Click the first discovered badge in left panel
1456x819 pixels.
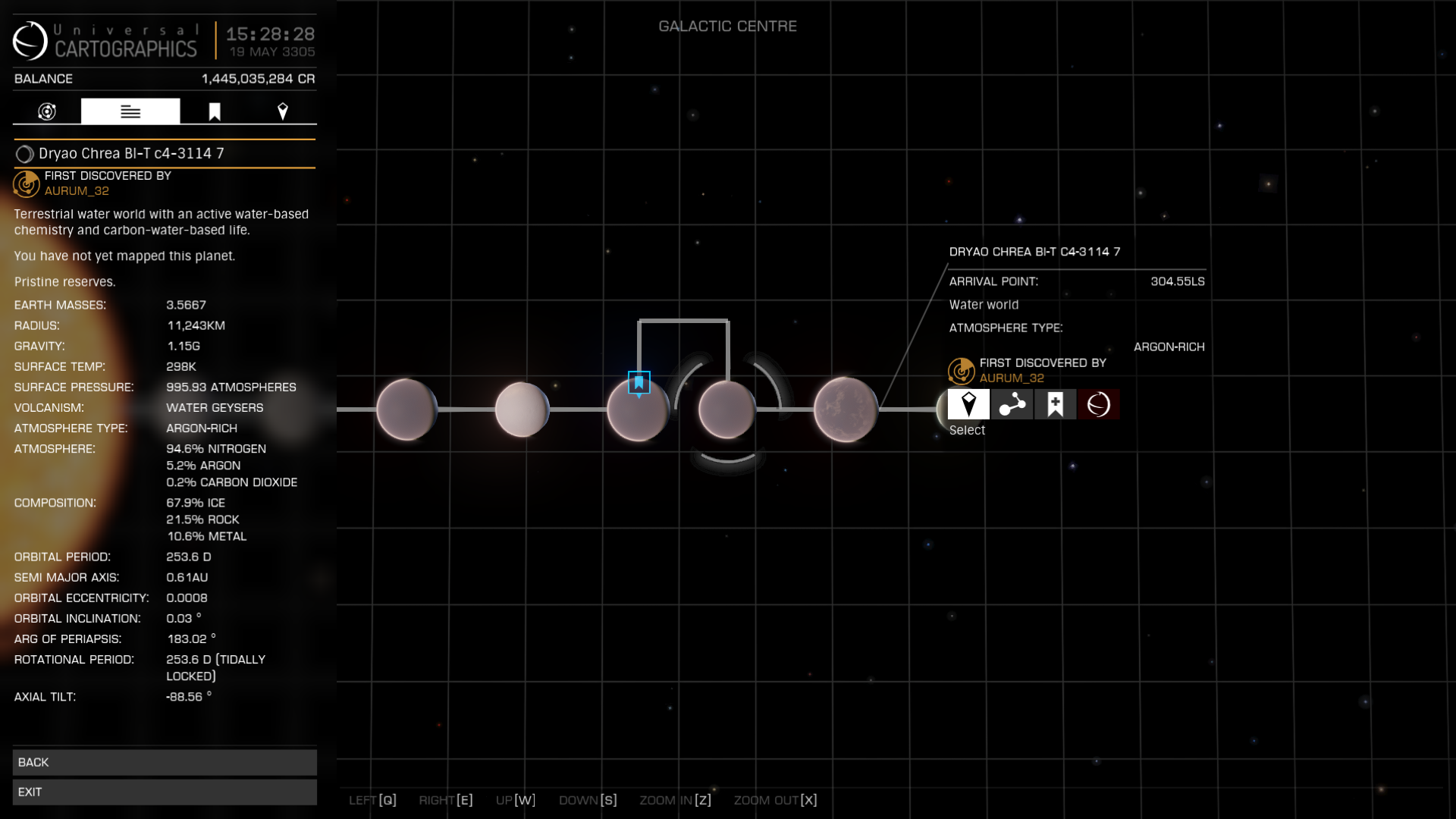[27, 184]
